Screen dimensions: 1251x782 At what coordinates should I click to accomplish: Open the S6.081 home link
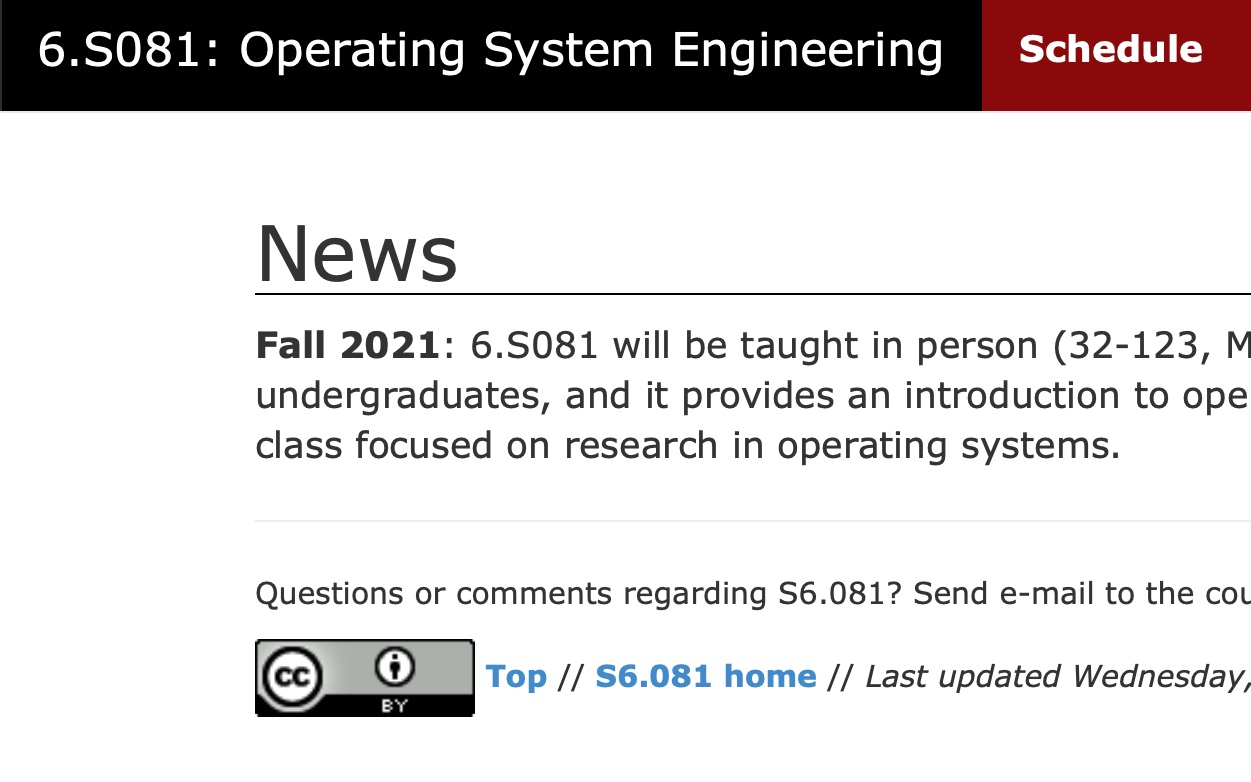[706, 677]
